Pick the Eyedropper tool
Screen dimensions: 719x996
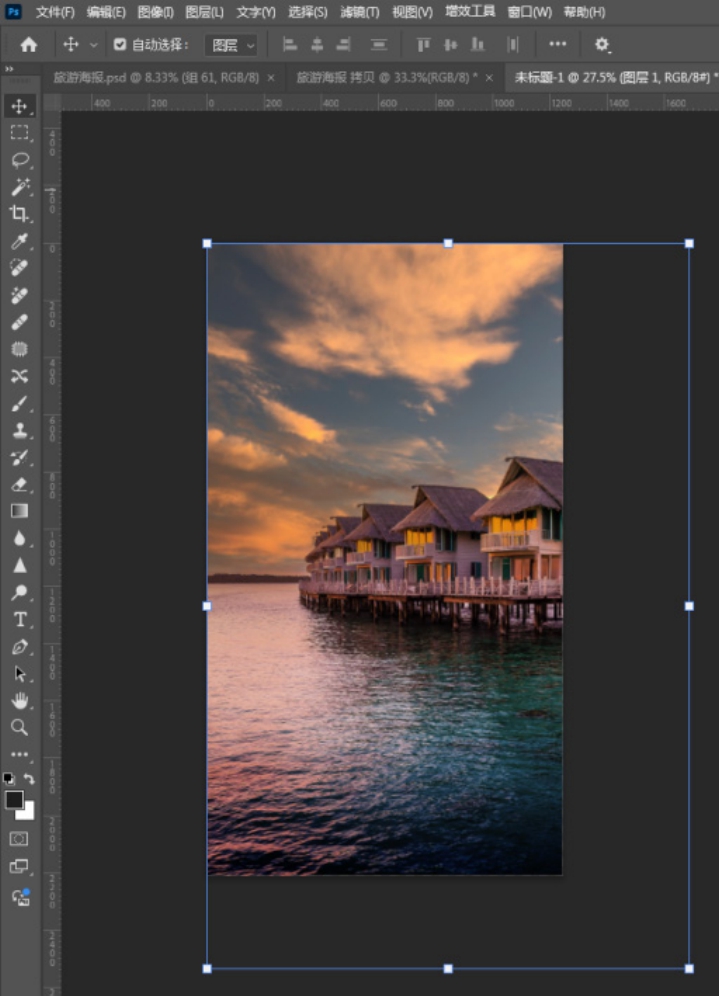coord(19,241)
